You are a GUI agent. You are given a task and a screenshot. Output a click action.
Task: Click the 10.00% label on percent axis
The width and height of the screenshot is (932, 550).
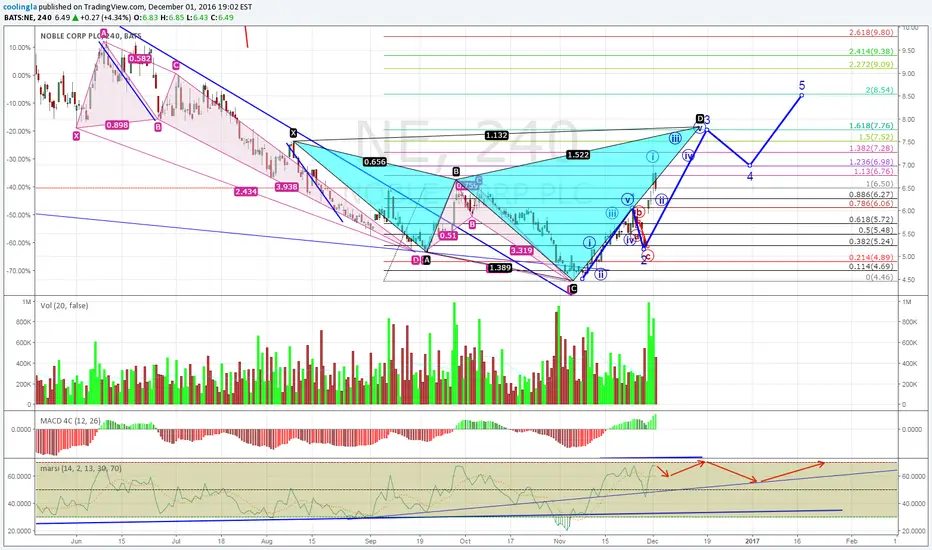point(21,48)
